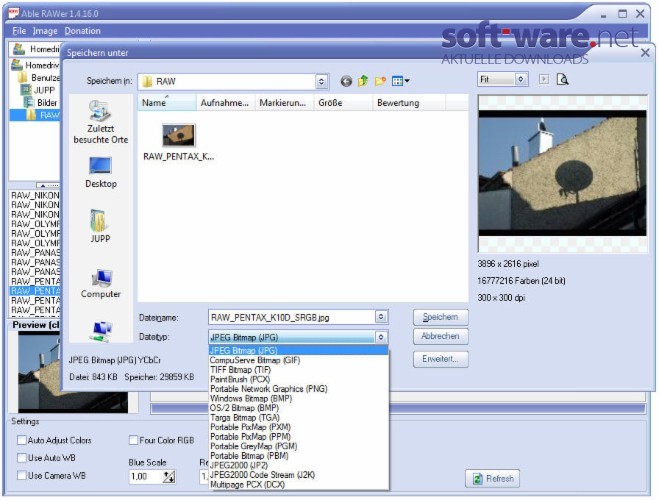659x500 pixels.
Task: Choose Portable GreyMap (PGM) format
Action: (x=298, y=446)
